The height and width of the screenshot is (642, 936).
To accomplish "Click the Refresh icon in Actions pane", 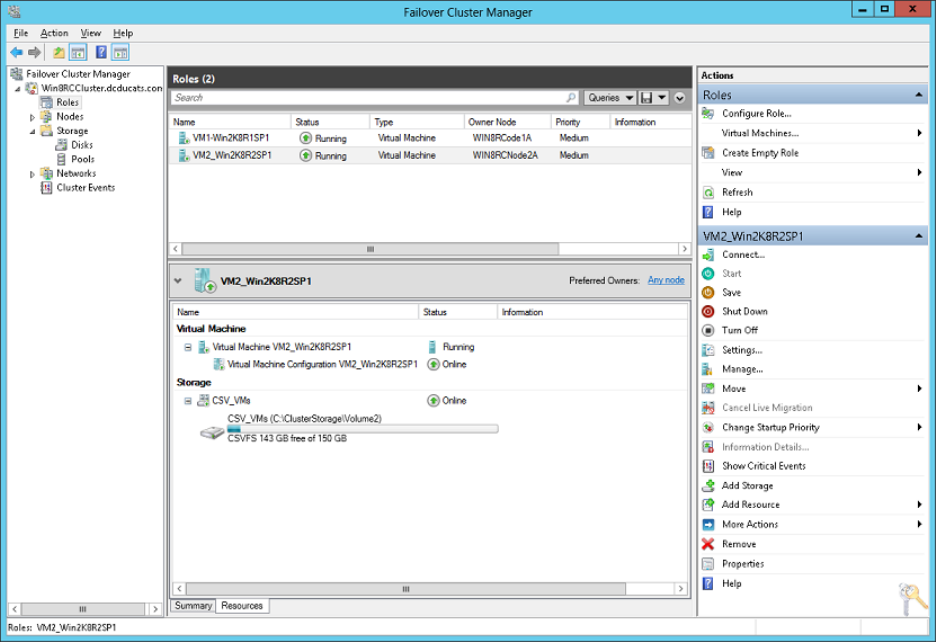I will [x=708, y=192].
